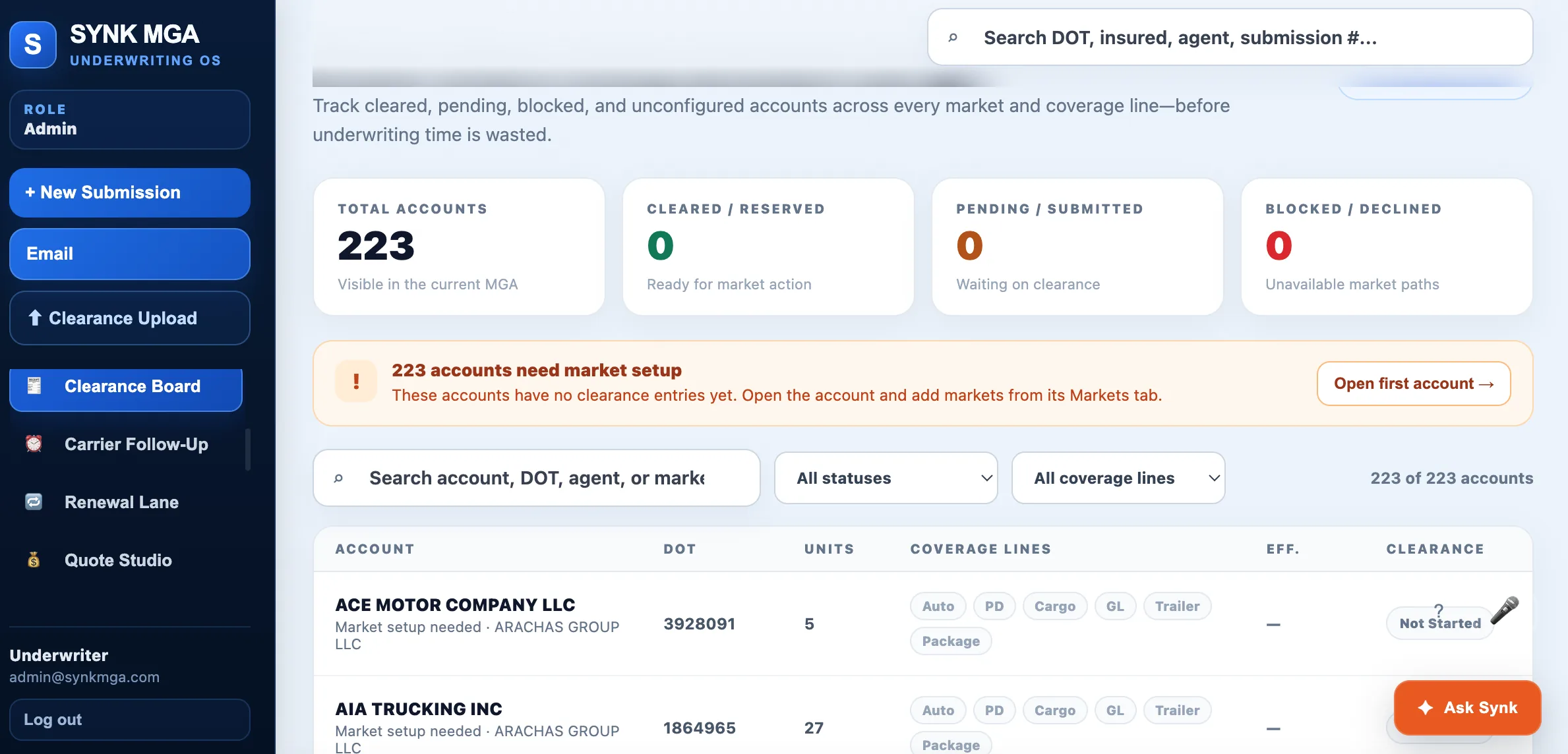
Task: Click the Carrier Follow-Up alarm clock icon
Action: click(x=34, y=444)
